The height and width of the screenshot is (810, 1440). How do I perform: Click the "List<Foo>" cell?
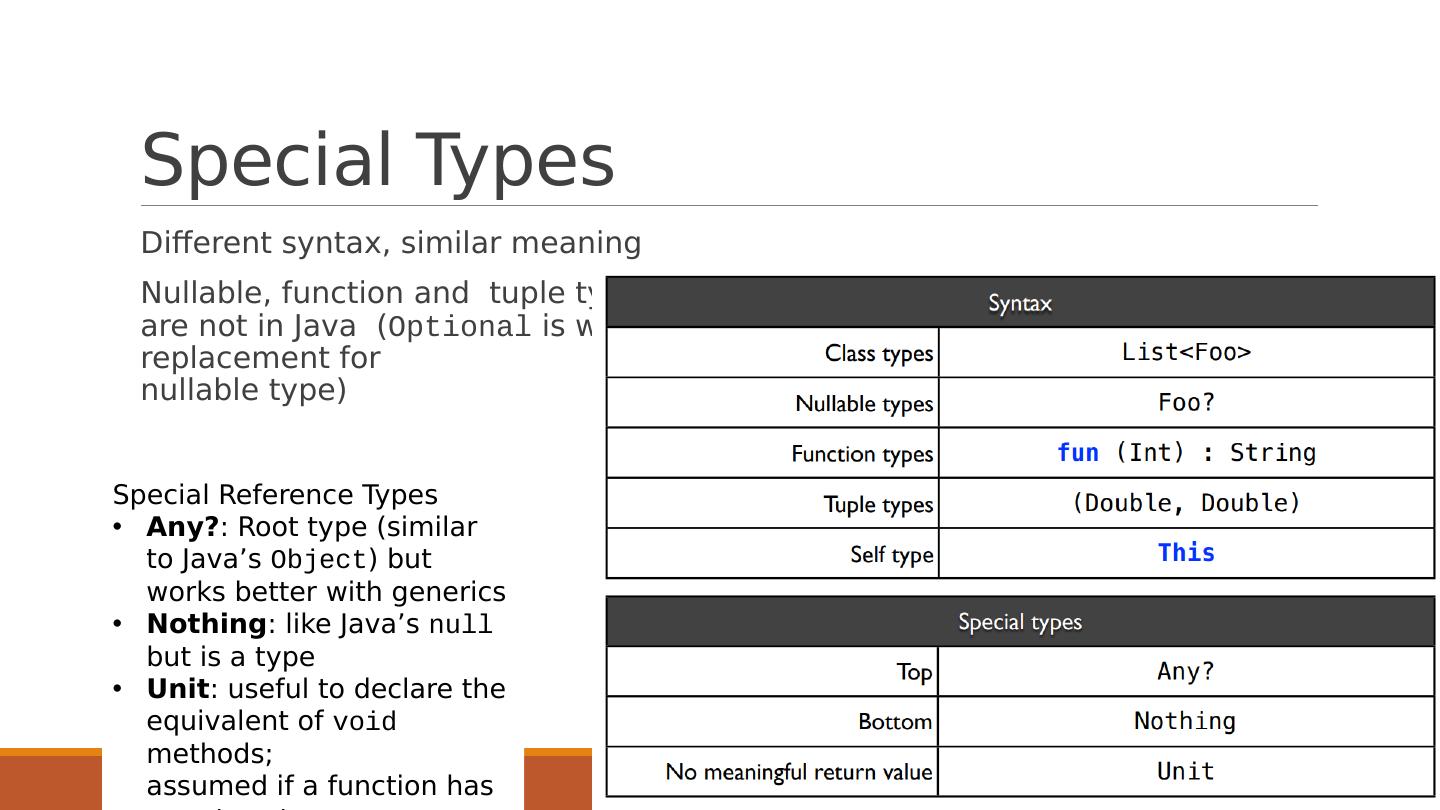tap(1186, 352)
